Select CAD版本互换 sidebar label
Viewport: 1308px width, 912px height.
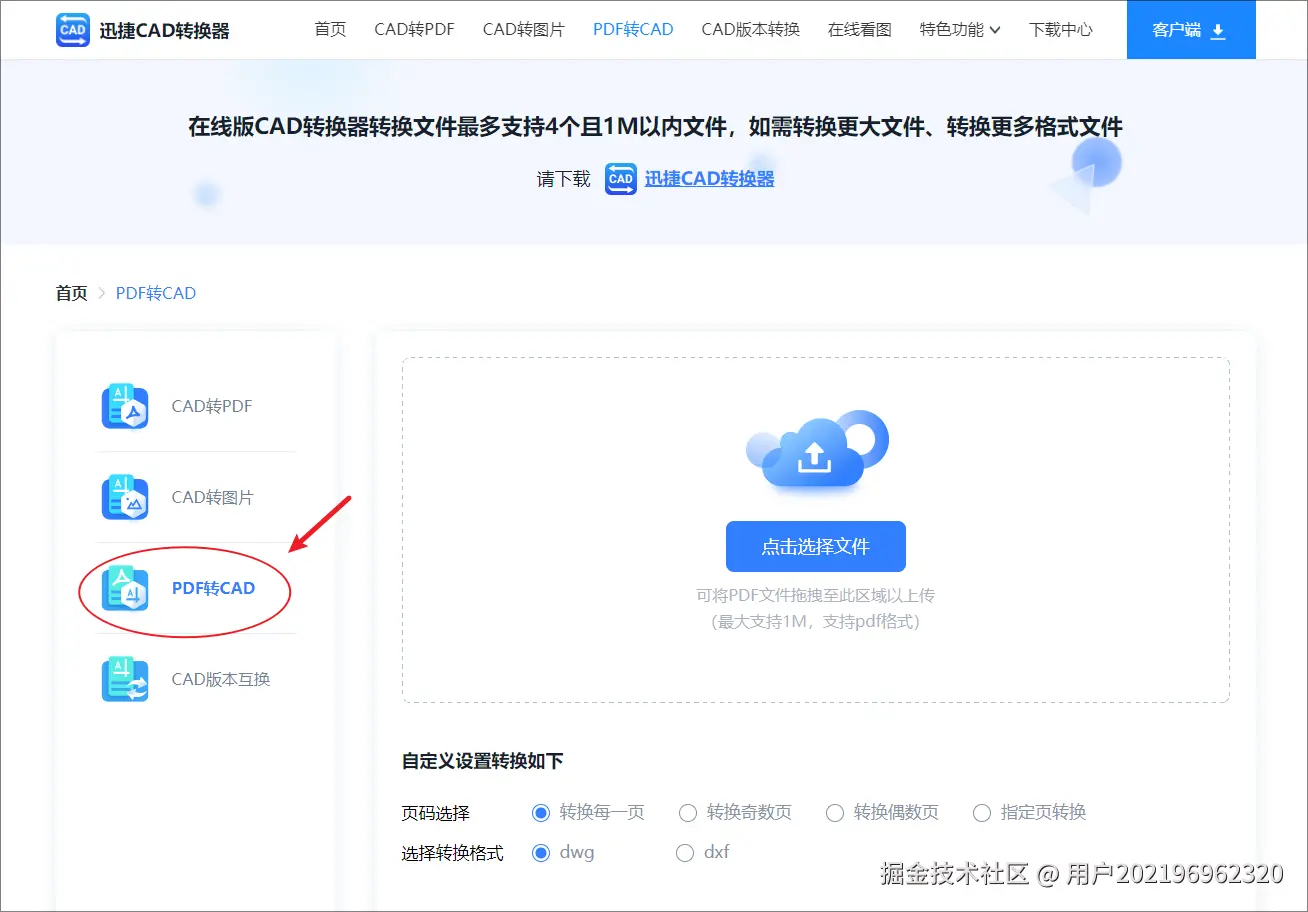[221, 679]
